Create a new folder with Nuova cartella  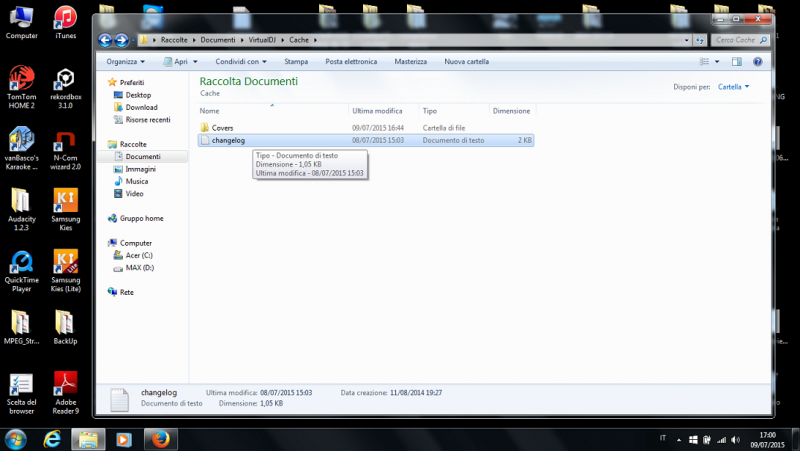pos(466,62)
